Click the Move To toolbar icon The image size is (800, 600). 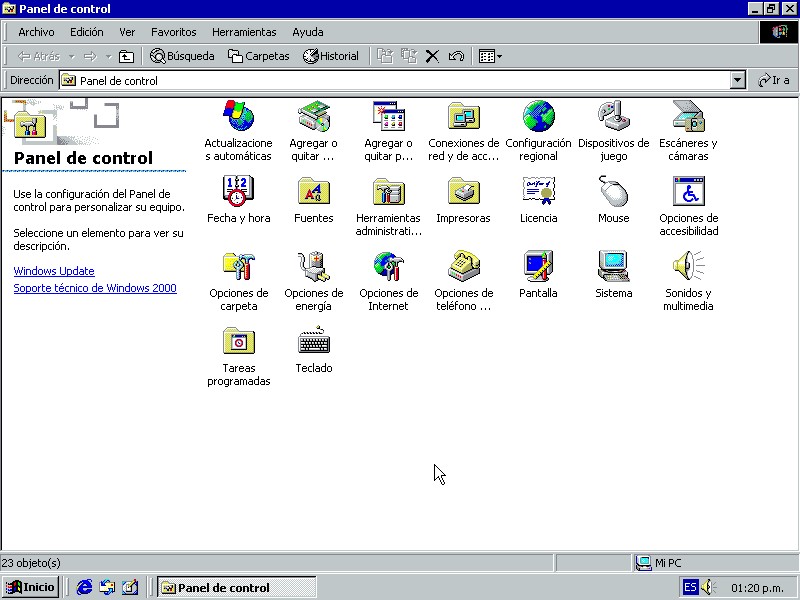tap(385, 56)
